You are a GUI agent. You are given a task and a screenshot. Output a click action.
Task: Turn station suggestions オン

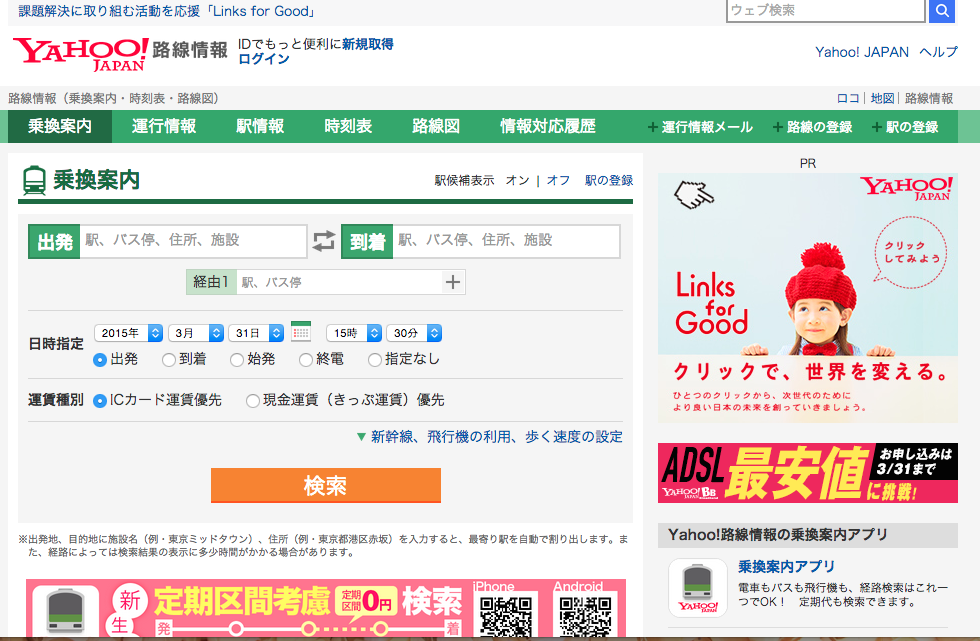coord(517,181)
